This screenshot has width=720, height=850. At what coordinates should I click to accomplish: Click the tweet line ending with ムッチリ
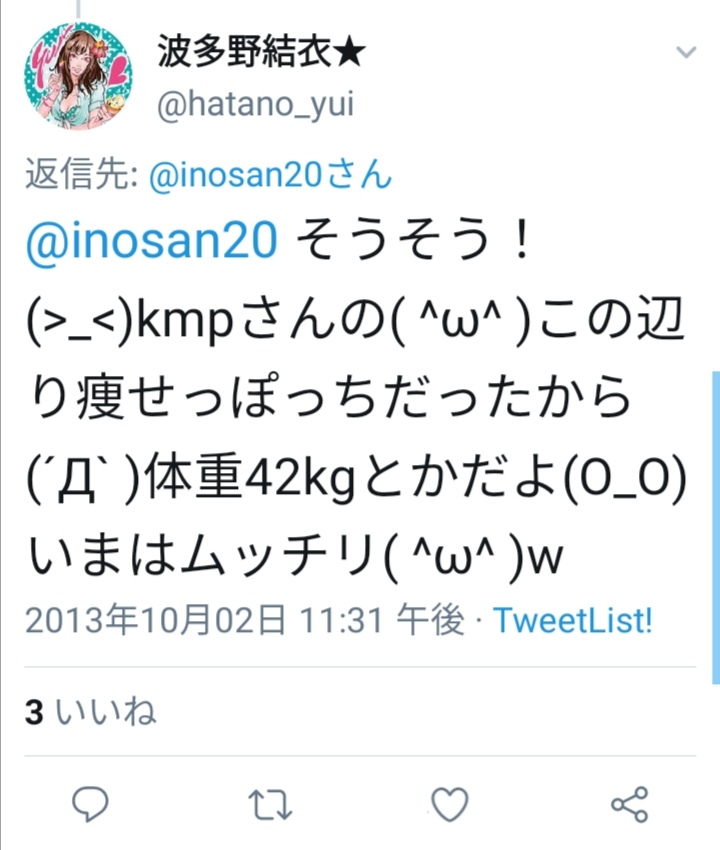[295, 557]
